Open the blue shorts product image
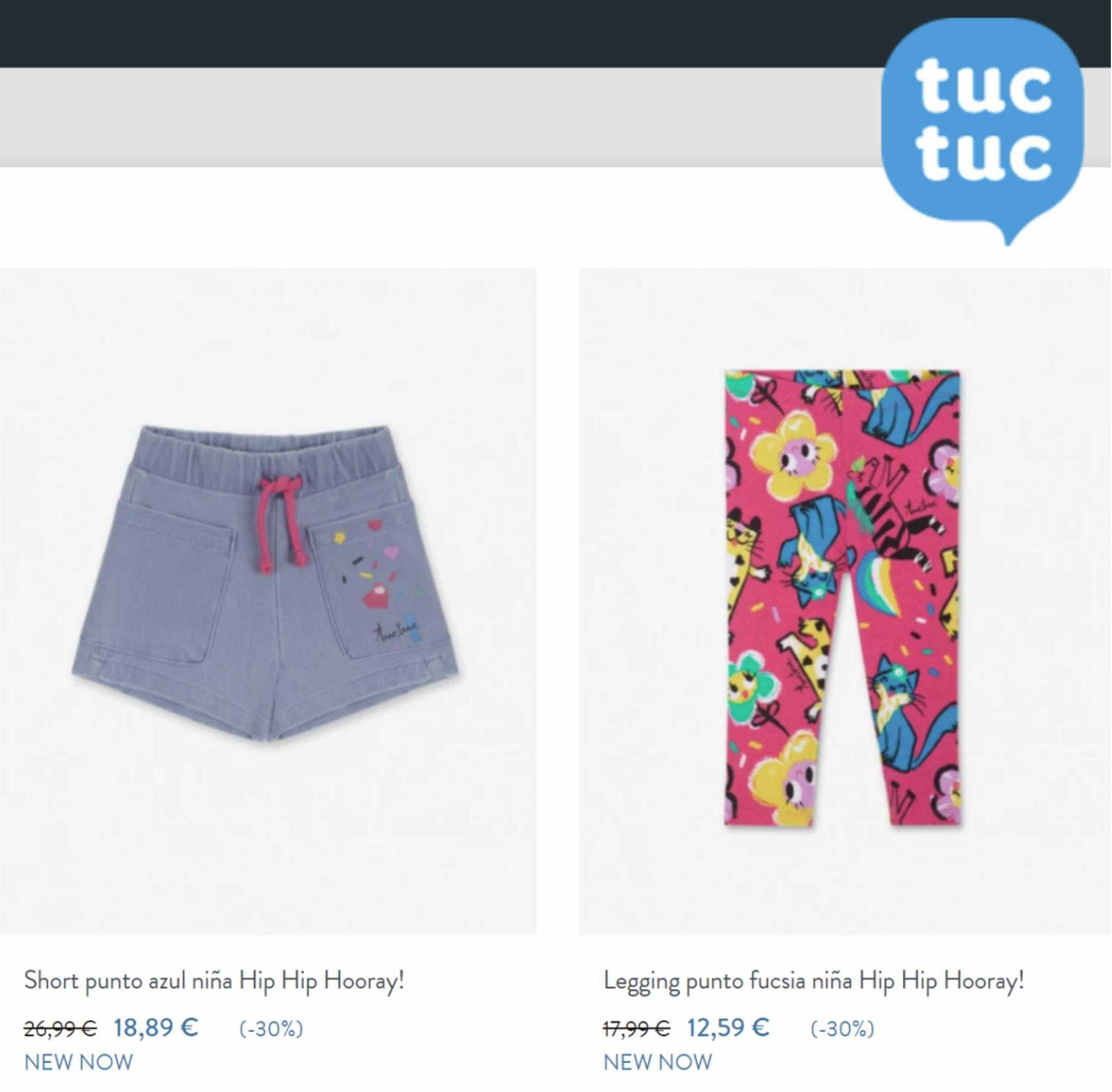The height and width of the screenshot is (1092, 1112). click(268, 602)
